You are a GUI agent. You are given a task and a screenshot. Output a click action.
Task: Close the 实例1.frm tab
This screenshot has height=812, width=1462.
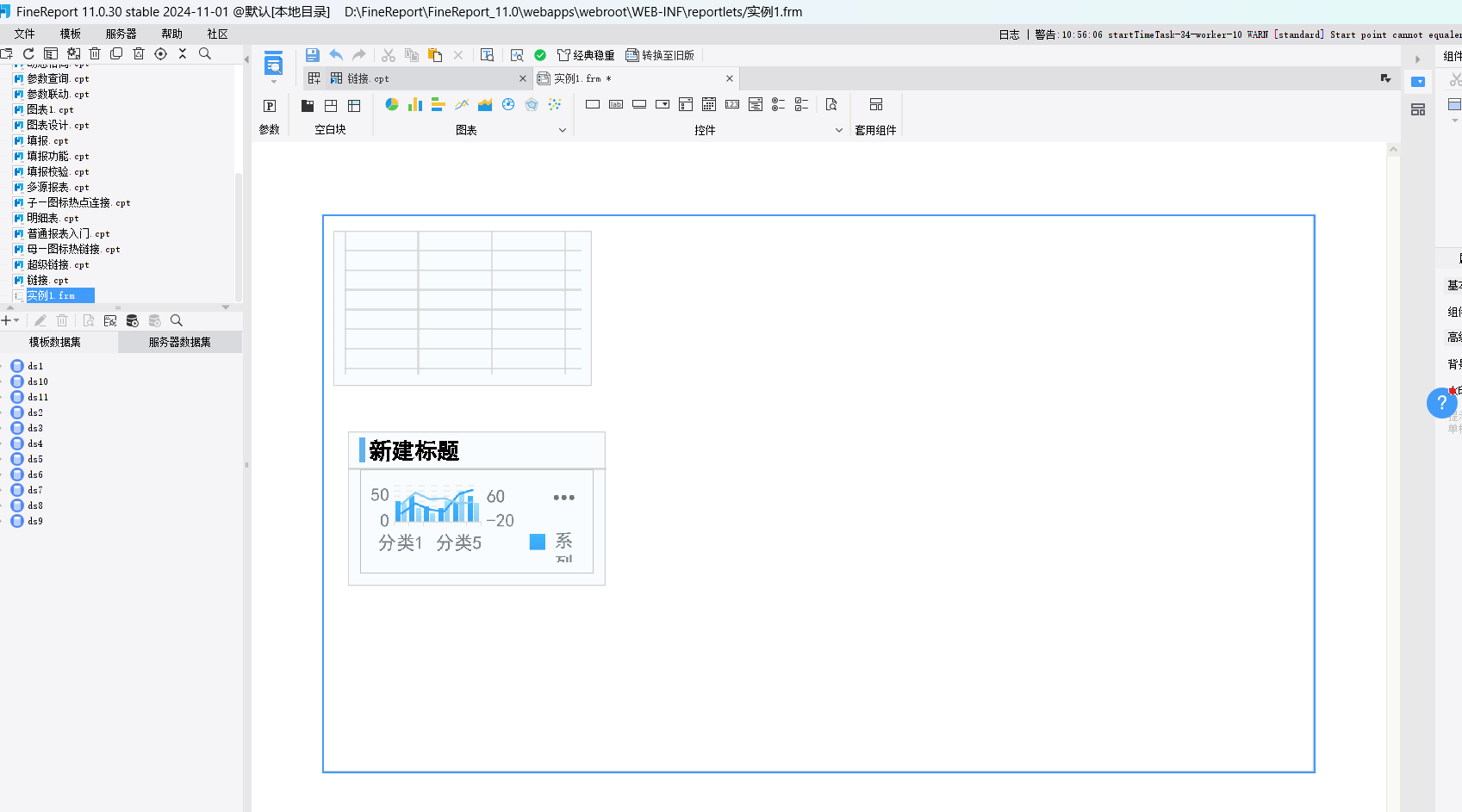click(x=730, y=78)
